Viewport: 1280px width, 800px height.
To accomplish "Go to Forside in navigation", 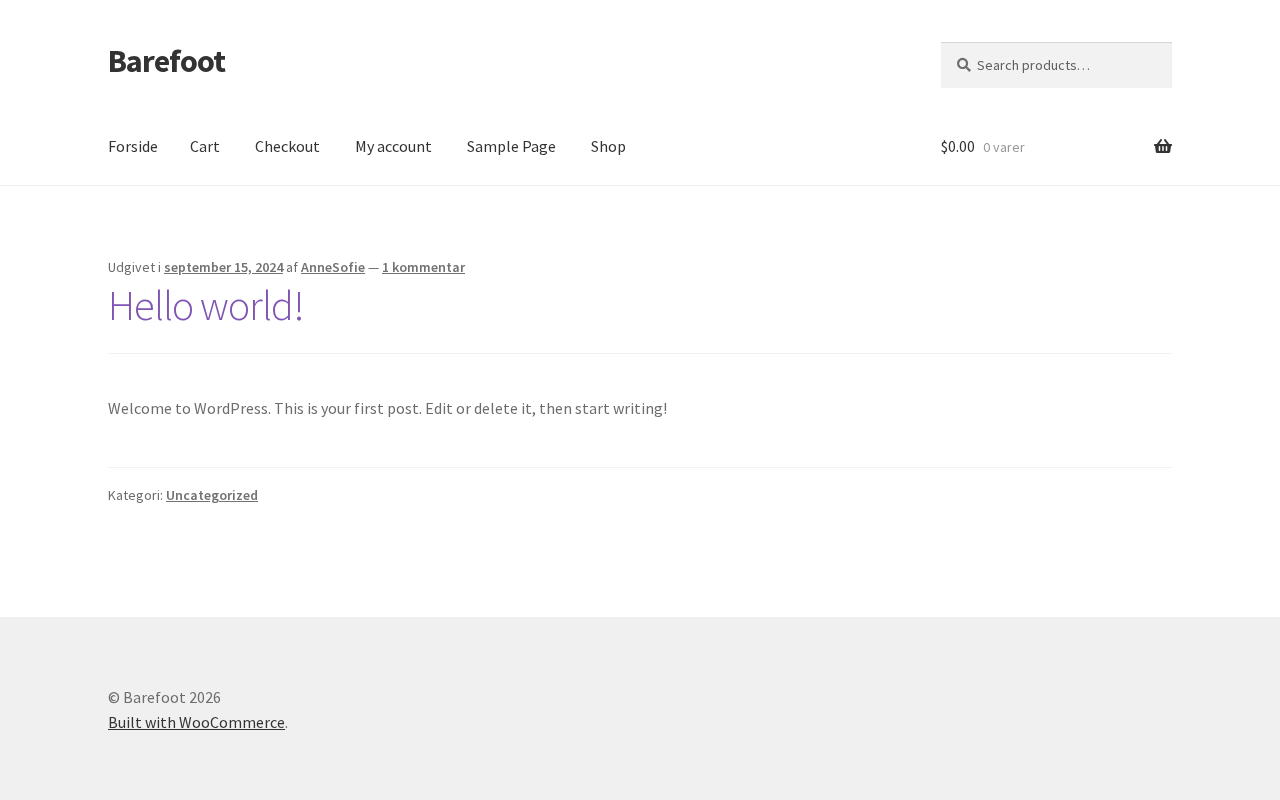I will (132, 147).
